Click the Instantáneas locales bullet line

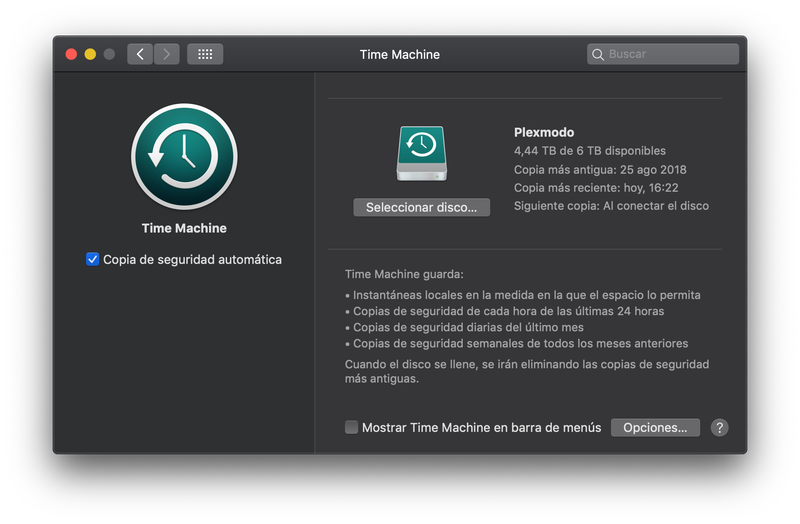click(x=523, y=295)
